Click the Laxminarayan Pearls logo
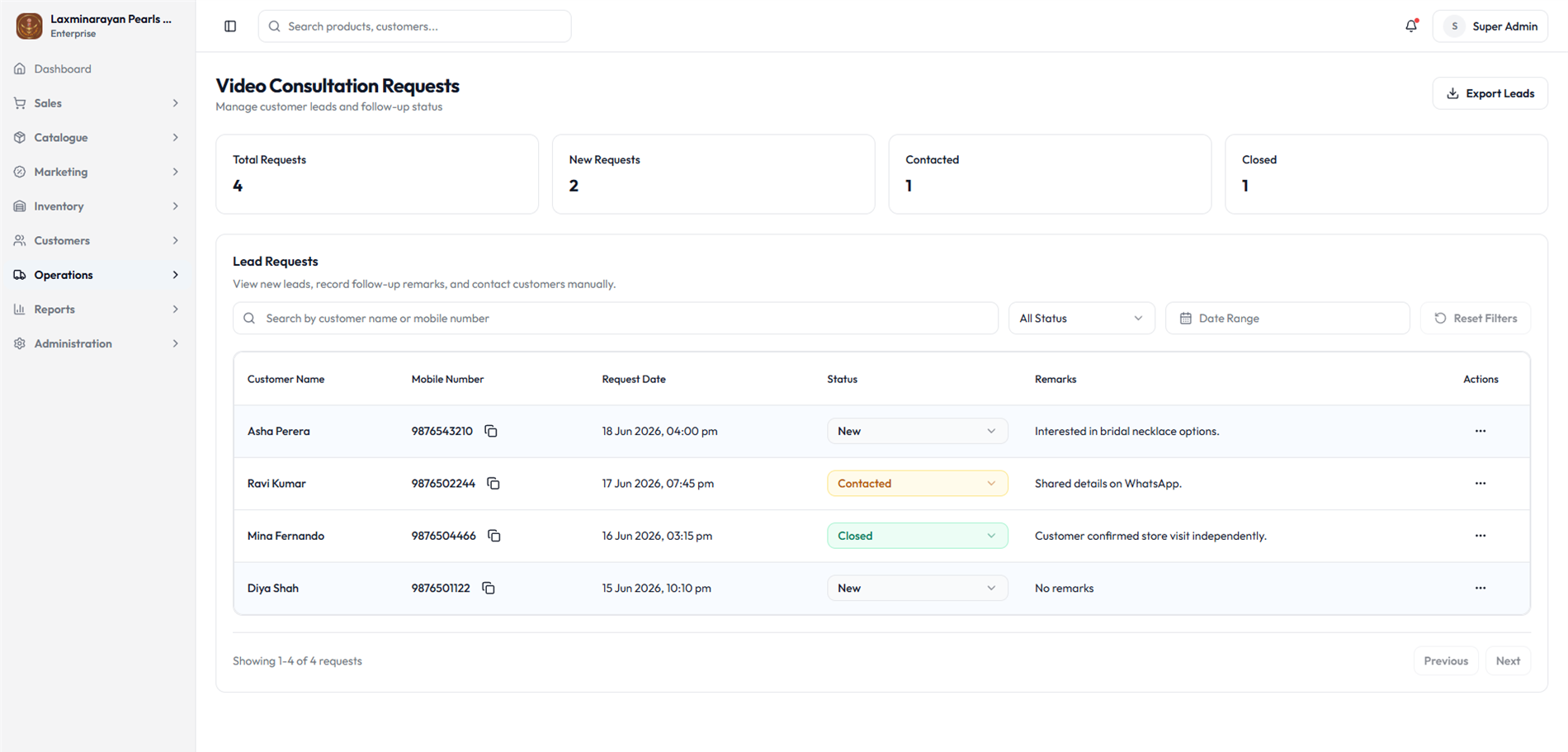The width and height of the screenshot is (1568, 752). click(x=29, y=26)
